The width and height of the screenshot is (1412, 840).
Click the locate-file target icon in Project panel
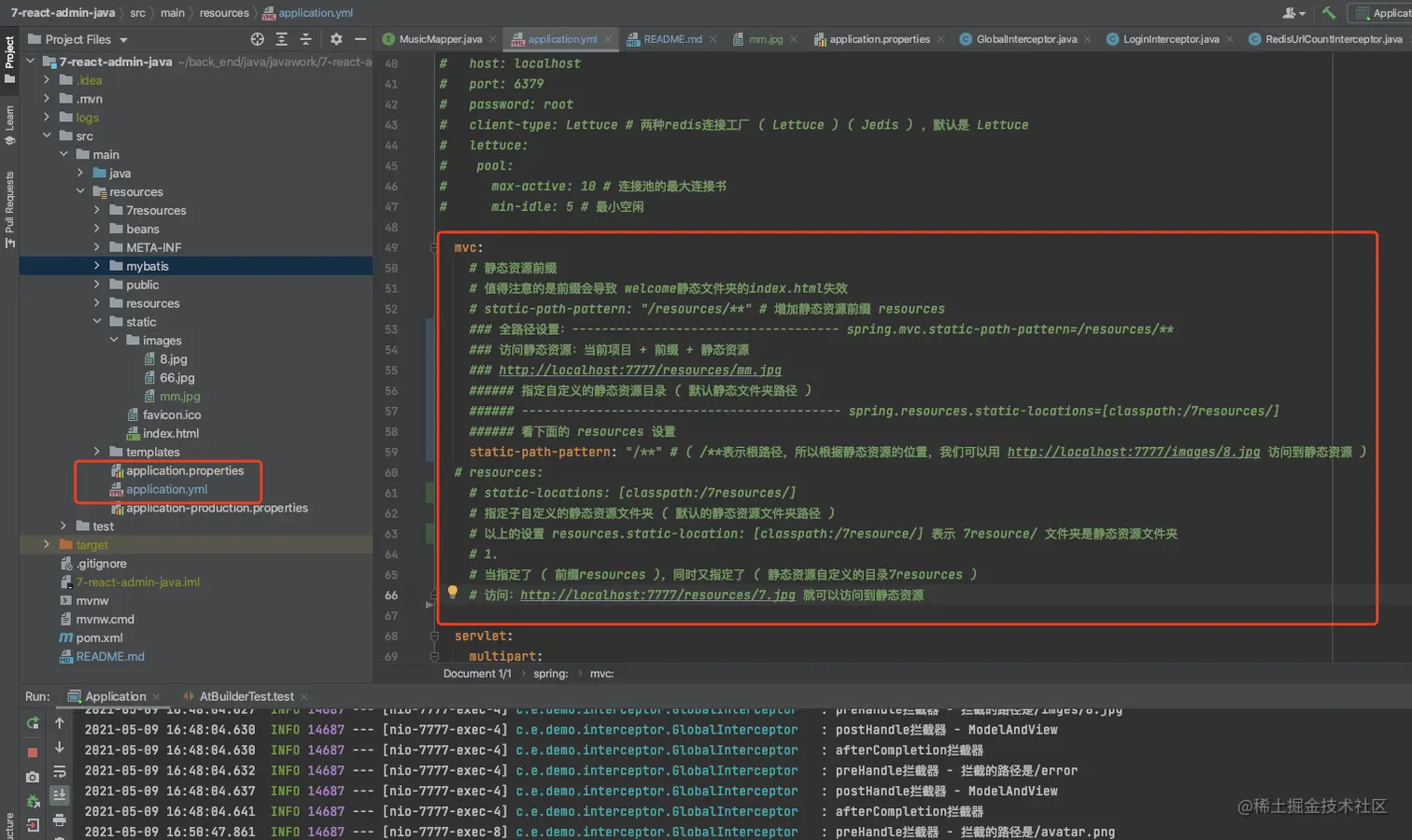(258, 39)
